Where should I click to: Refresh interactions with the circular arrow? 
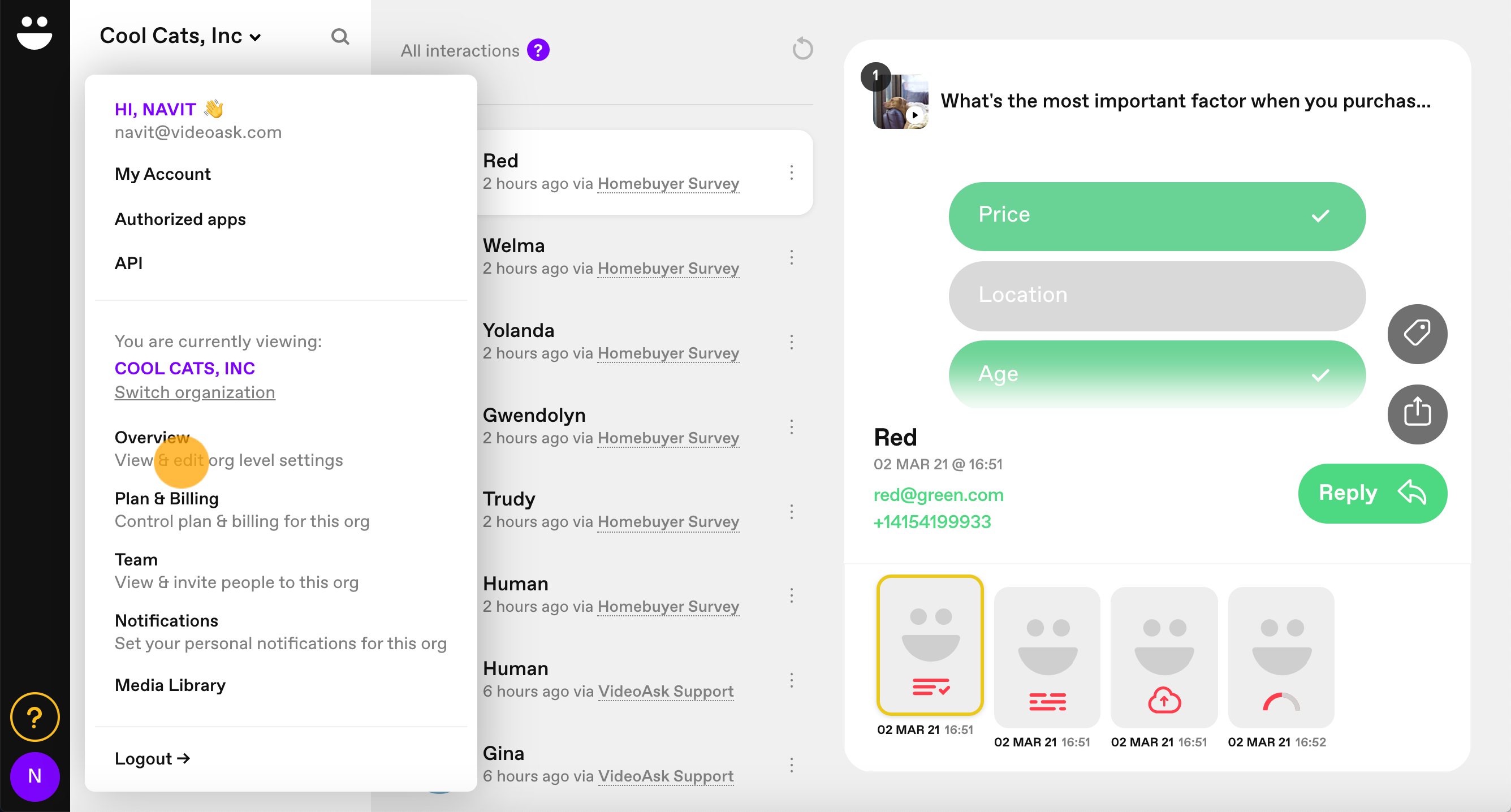[802, 49]
